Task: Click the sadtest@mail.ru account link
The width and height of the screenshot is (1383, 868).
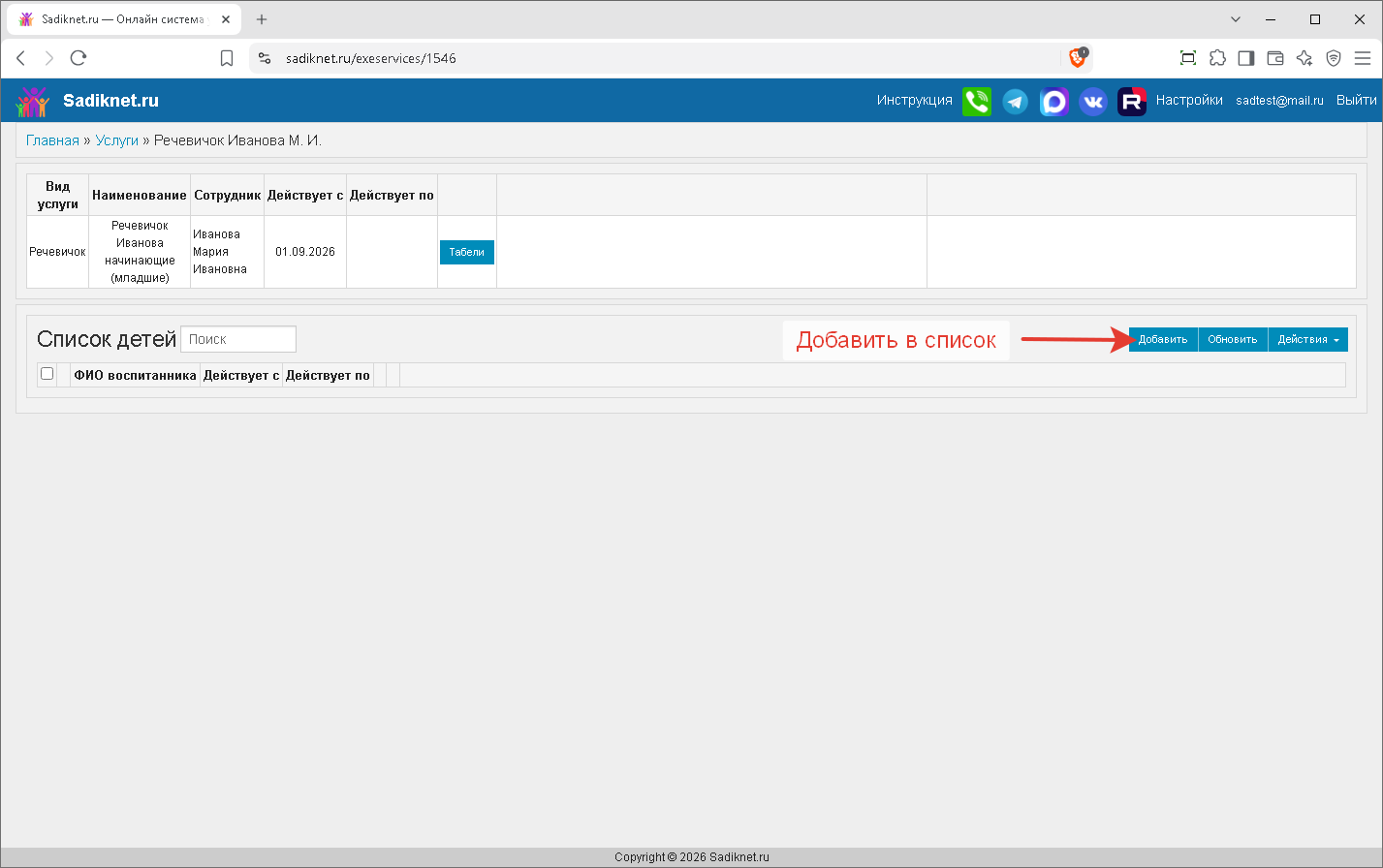Action: pyautogui.click(x=1279, y=101)
